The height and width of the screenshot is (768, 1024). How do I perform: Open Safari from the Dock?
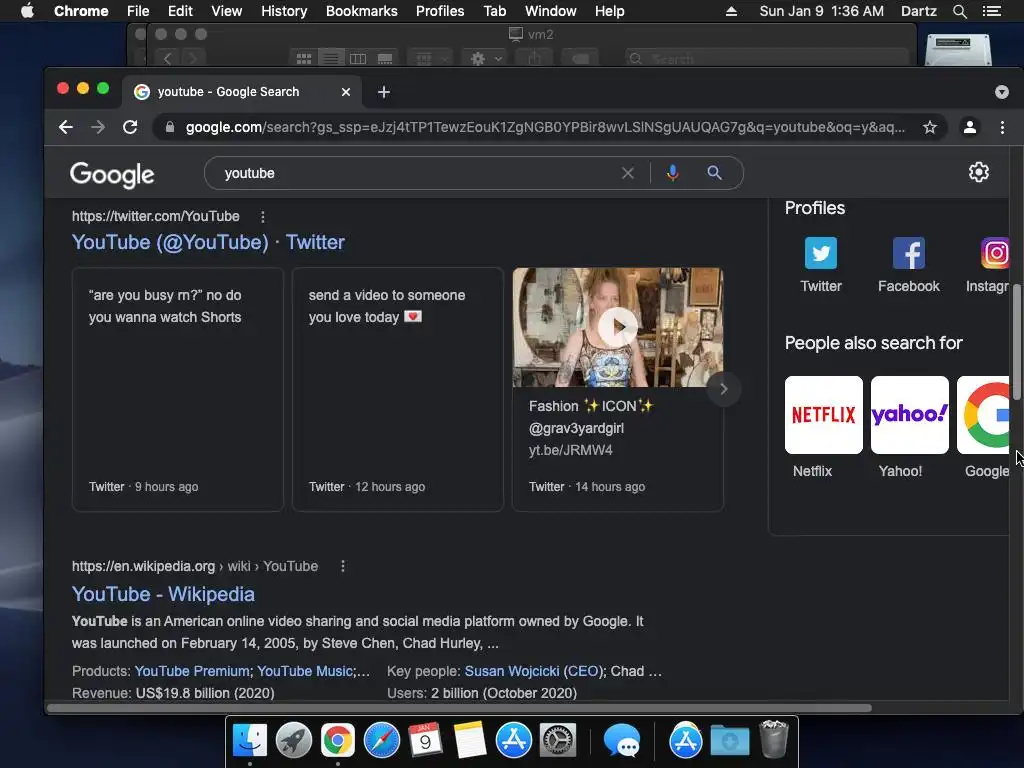(x=381, y=741)
